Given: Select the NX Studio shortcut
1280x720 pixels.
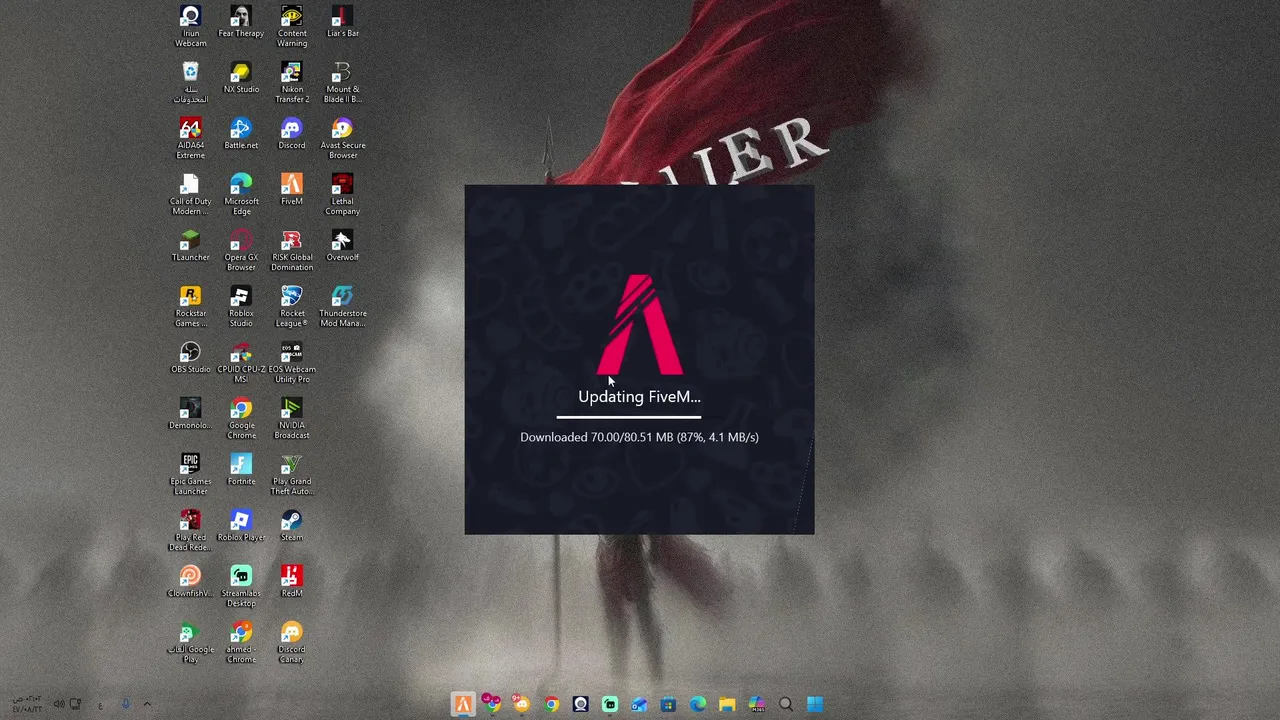Looking at the screenshot, I should (x=241, y=78).
